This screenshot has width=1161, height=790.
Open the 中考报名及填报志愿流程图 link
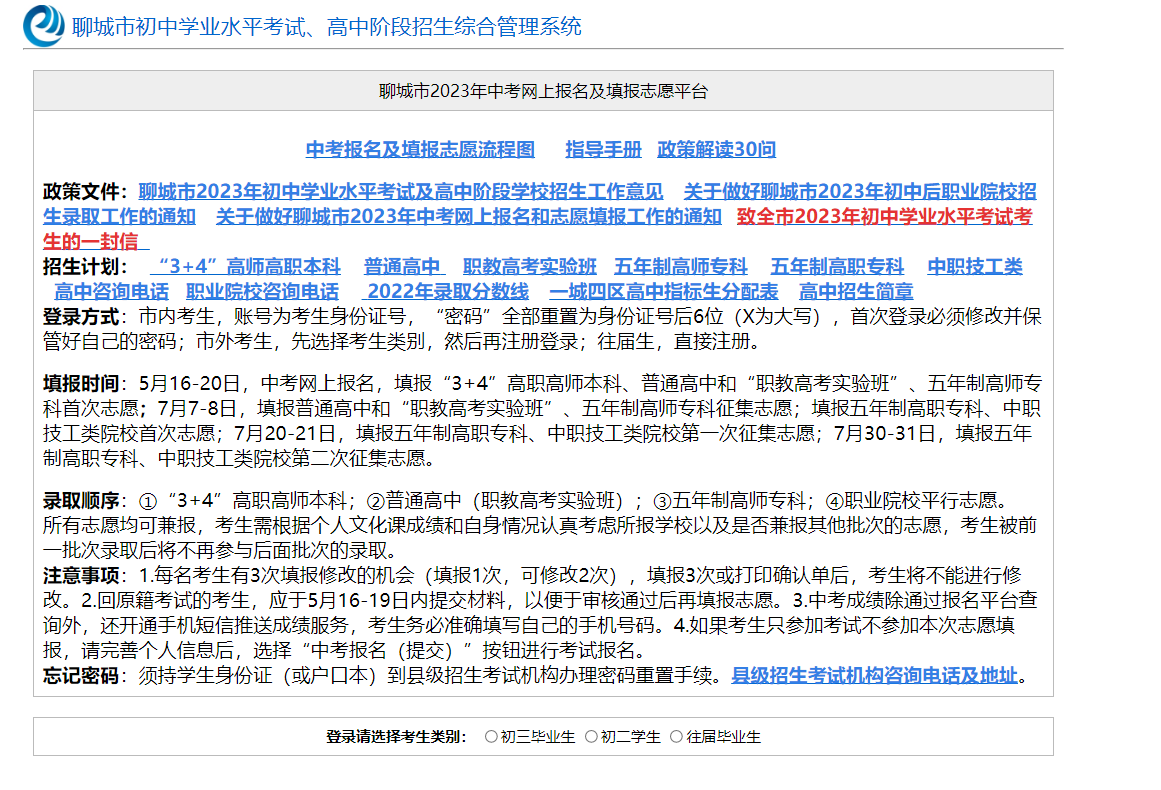[x=420, y=150]
